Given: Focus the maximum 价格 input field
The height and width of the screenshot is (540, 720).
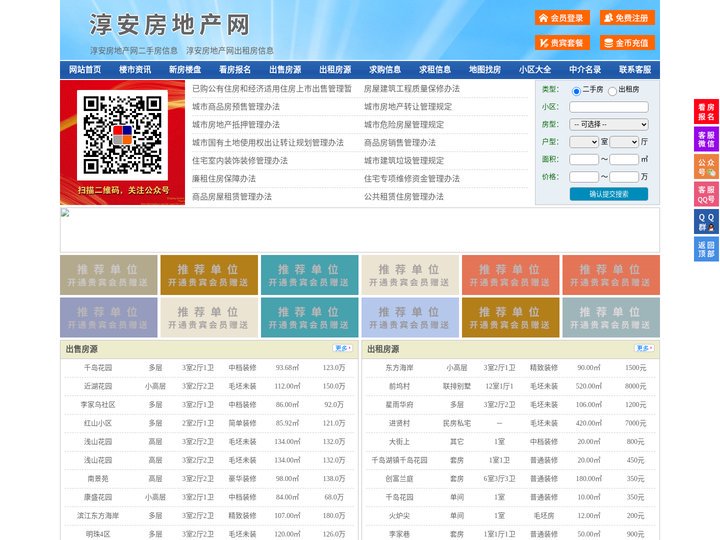Looking at the screenshot, I should [624, 177].
